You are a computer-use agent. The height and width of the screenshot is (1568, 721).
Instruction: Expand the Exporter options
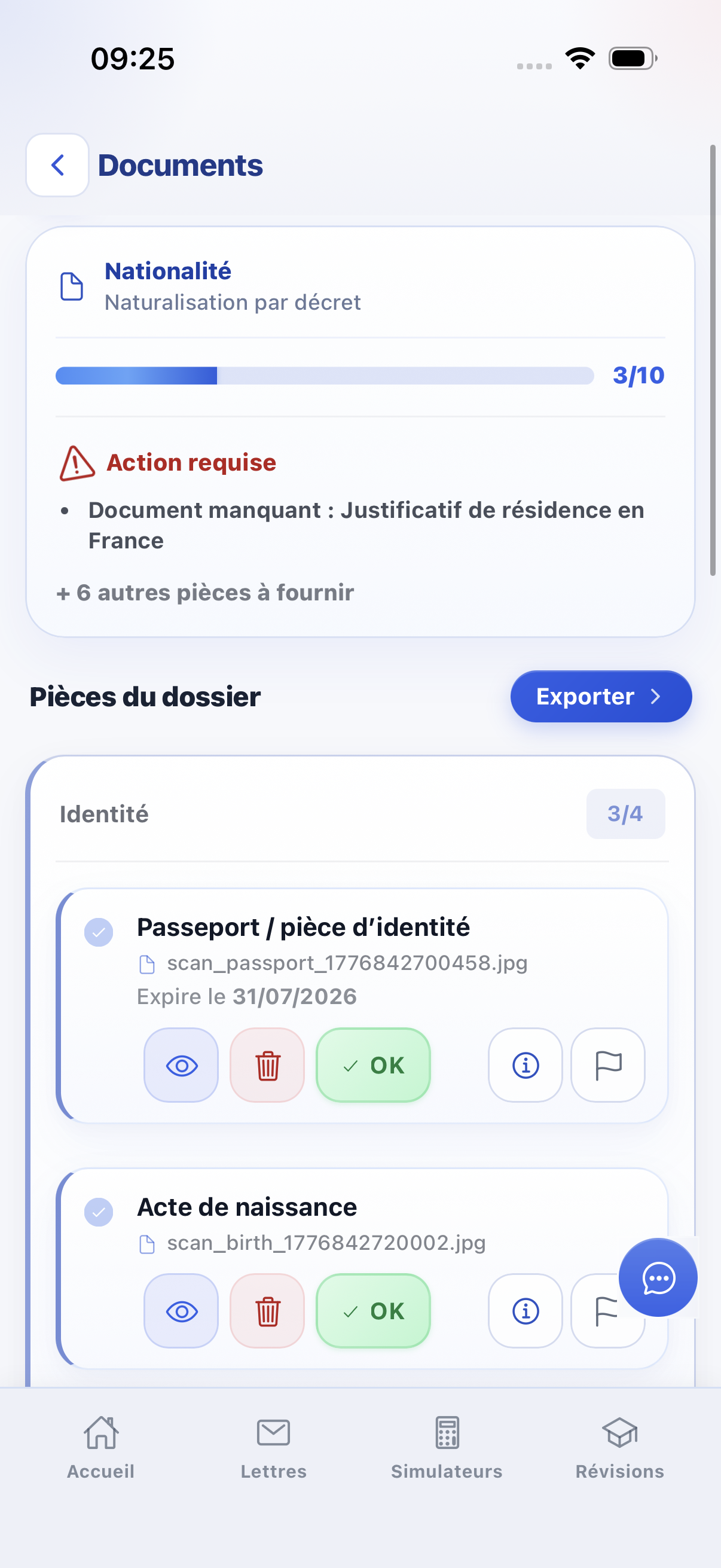click(x=600, y=696)
